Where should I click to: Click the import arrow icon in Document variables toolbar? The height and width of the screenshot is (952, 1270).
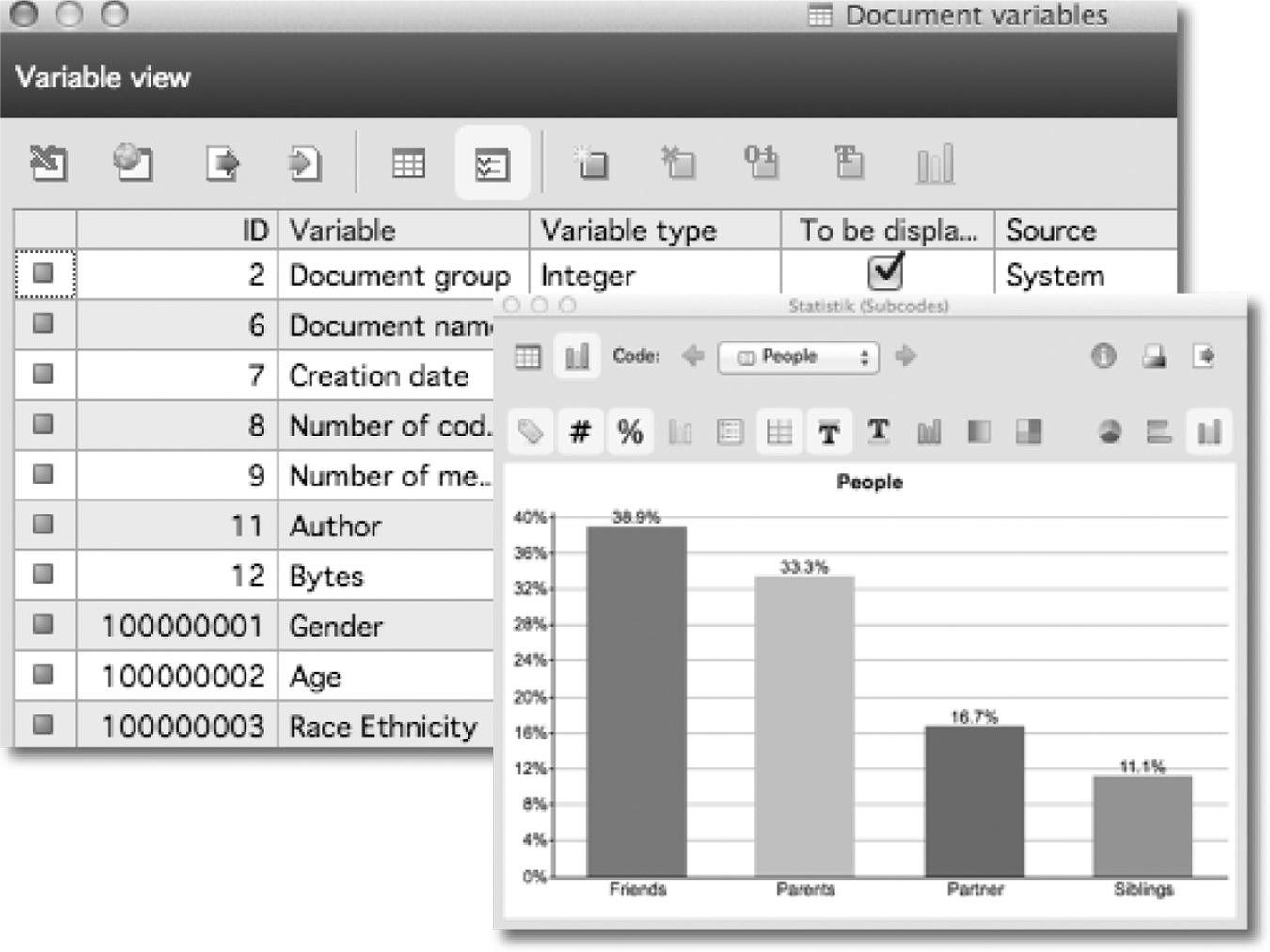[305, 163]
